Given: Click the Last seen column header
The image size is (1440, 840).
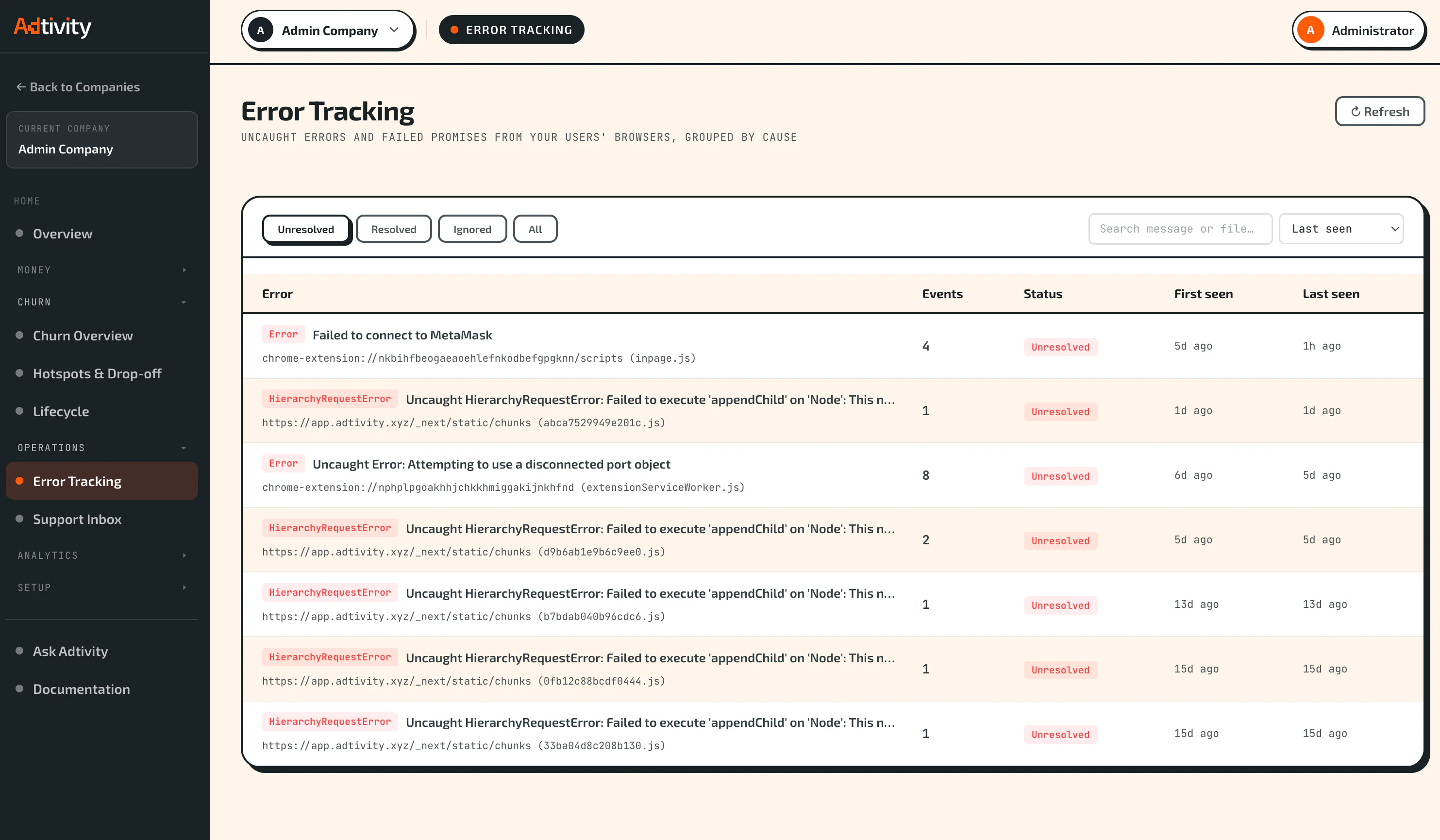Looking at the screenshot, I should [x=1331, y=294].
